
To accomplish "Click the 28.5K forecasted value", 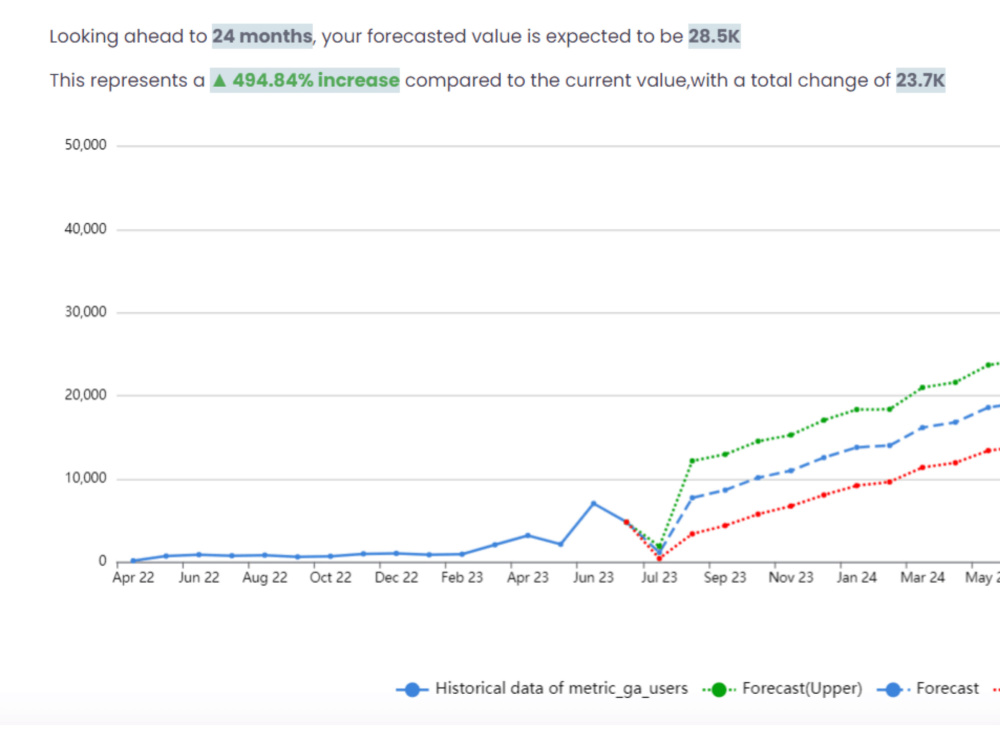I will 714,36.
